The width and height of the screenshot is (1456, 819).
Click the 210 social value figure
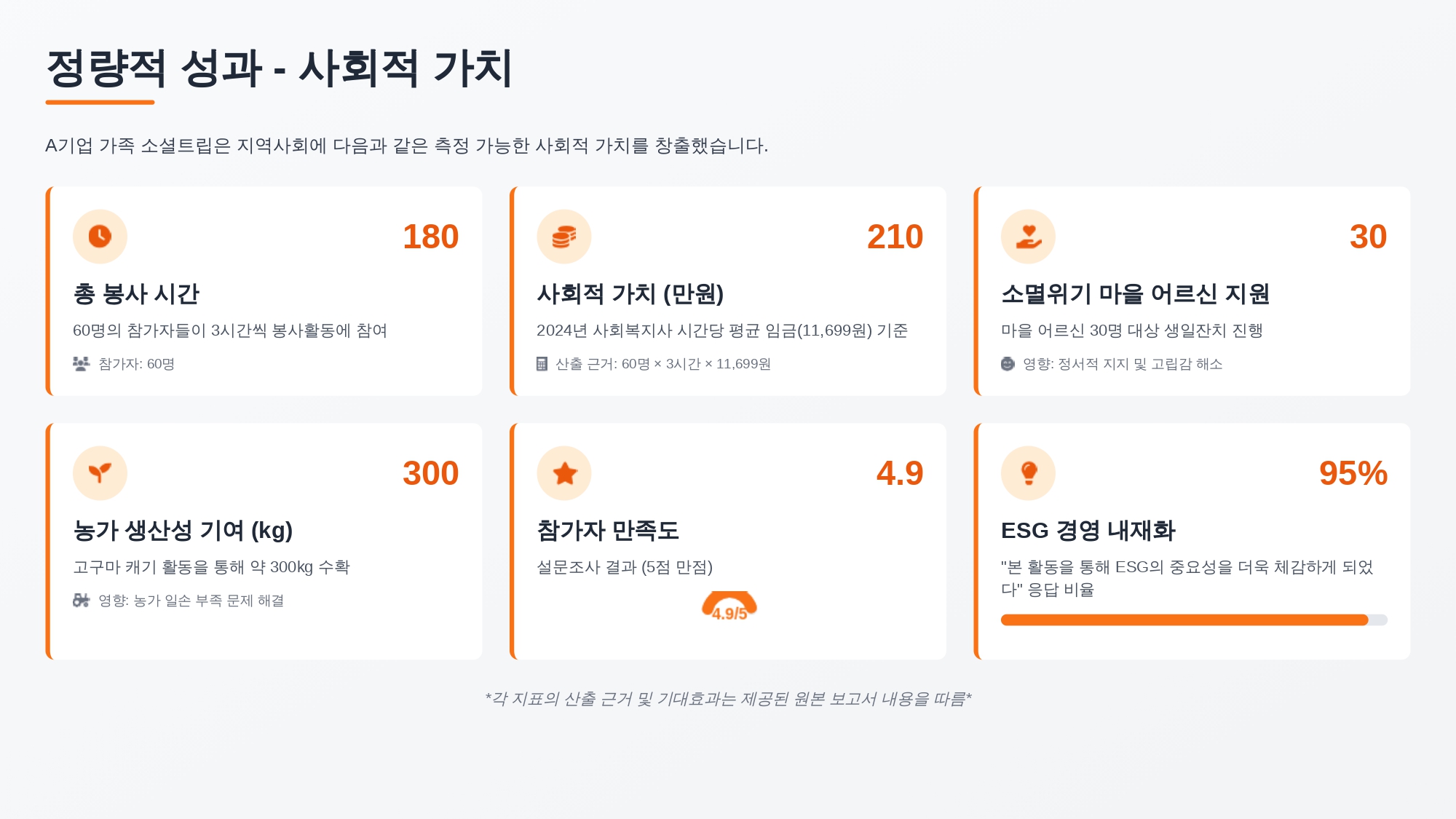click(895, 237)
